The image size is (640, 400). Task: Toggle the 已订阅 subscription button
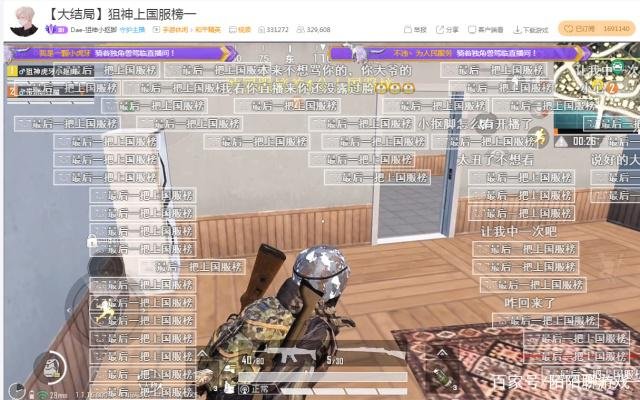(596, 29)
